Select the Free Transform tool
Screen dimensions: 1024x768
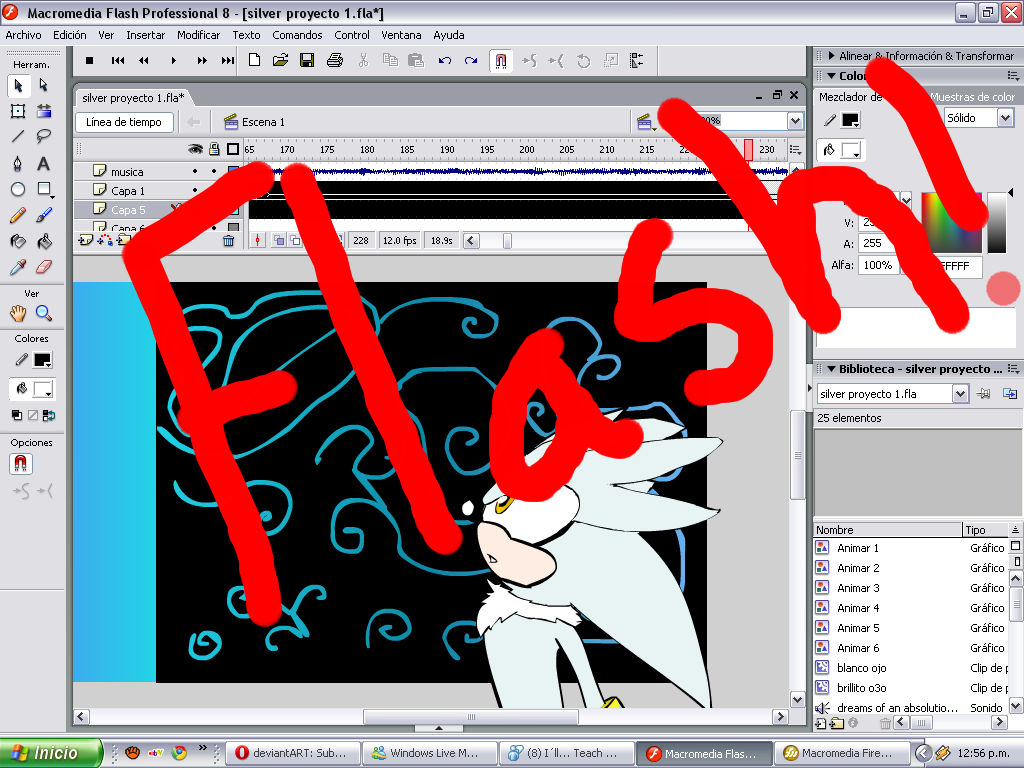tap(18, 111)
